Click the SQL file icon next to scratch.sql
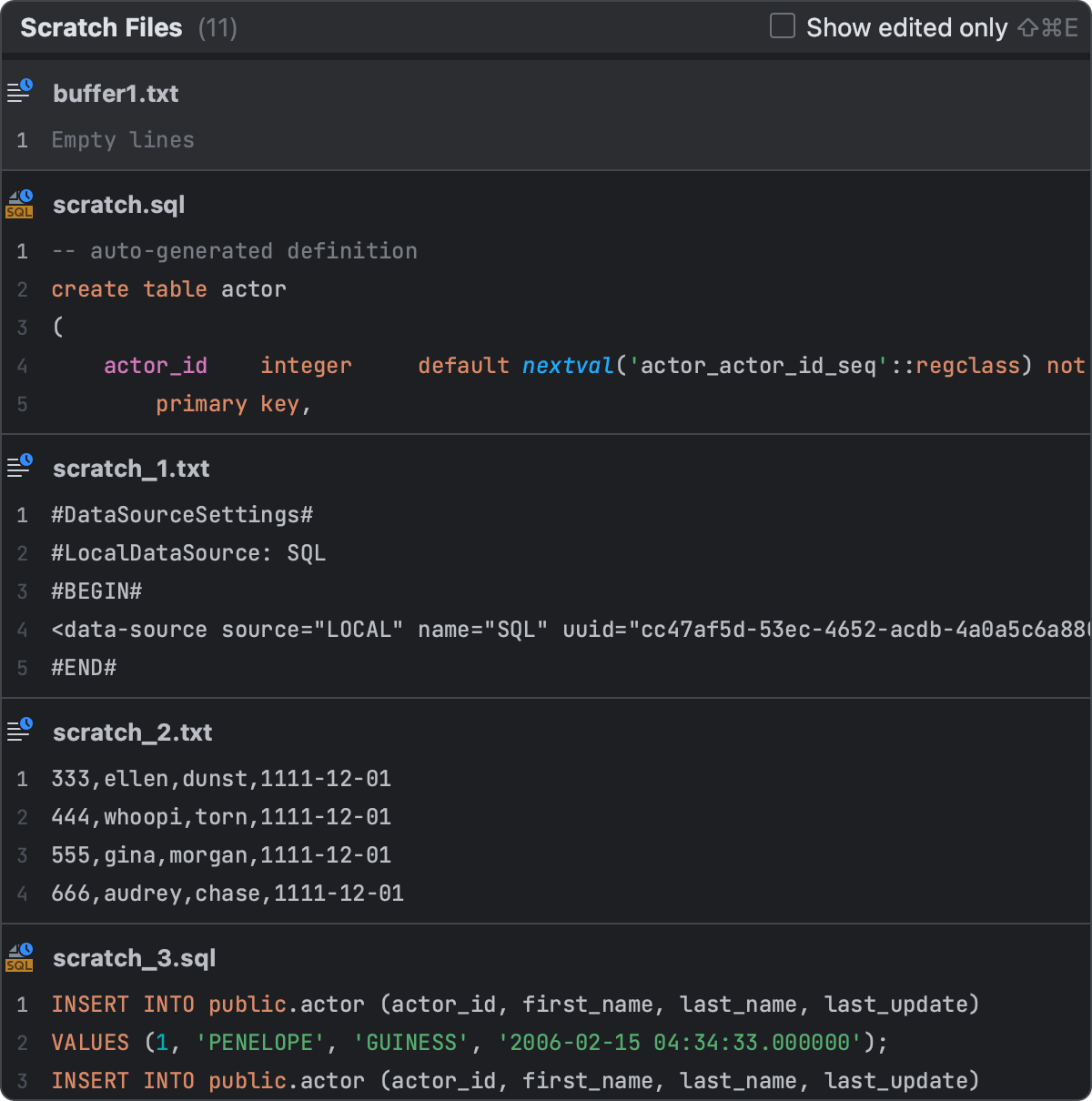The width and height of the screenshot is (1092, 1101). 18,204
